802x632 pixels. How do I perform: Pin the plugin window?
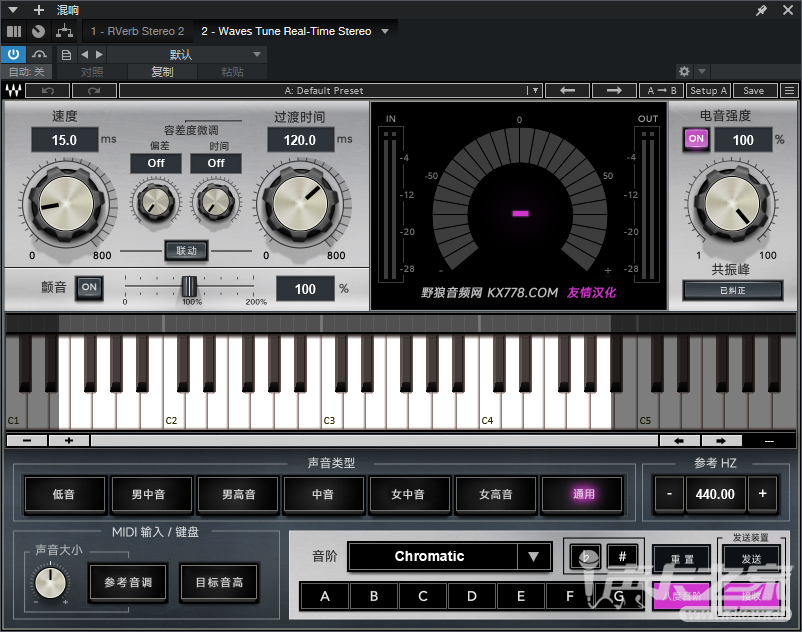click(762, 10)
